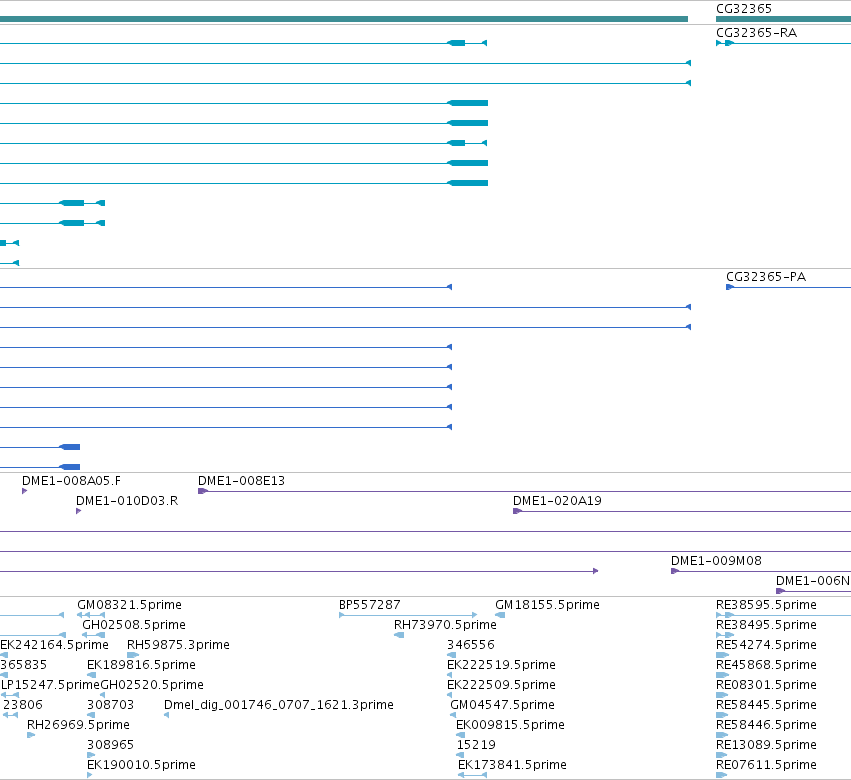
Task: Select the 15219 feature label
Action: click(x=476, y=745)
